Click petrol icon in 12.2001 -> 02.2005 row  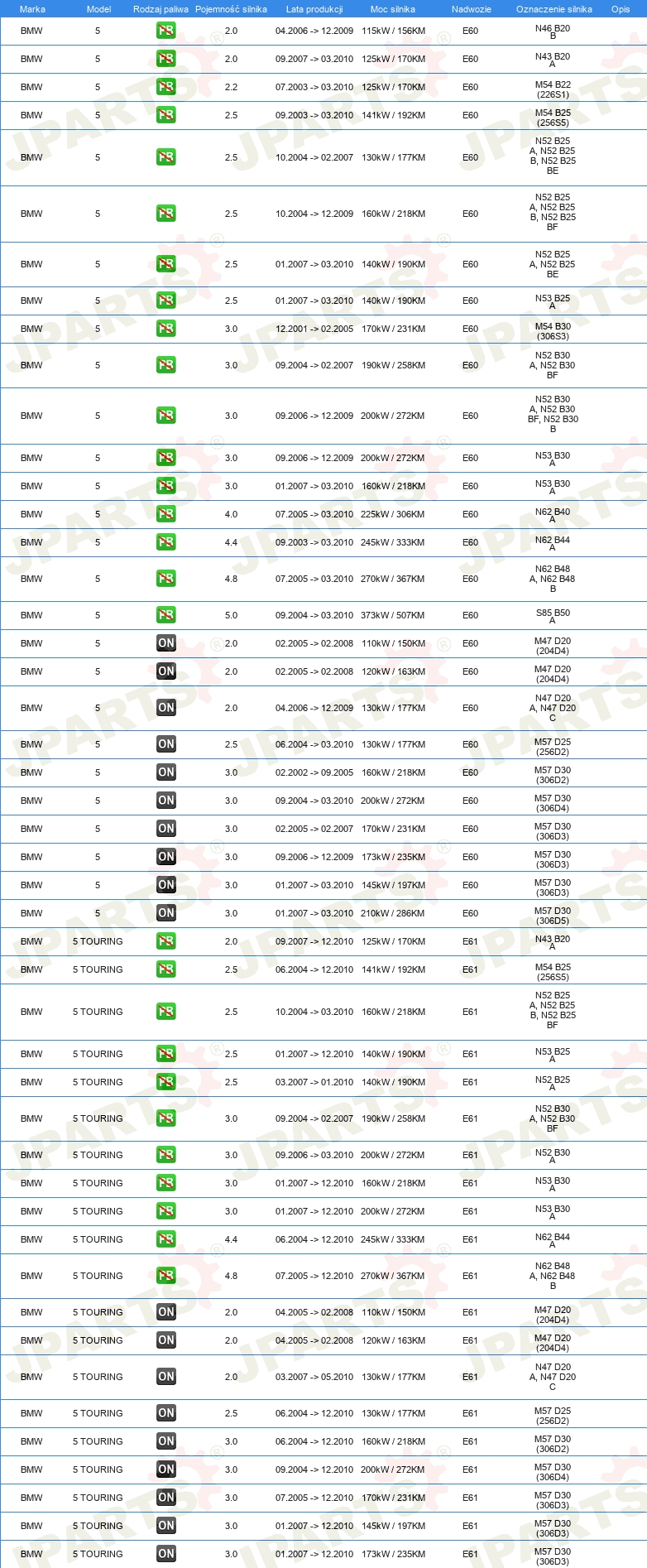click(x=166, y=329)
